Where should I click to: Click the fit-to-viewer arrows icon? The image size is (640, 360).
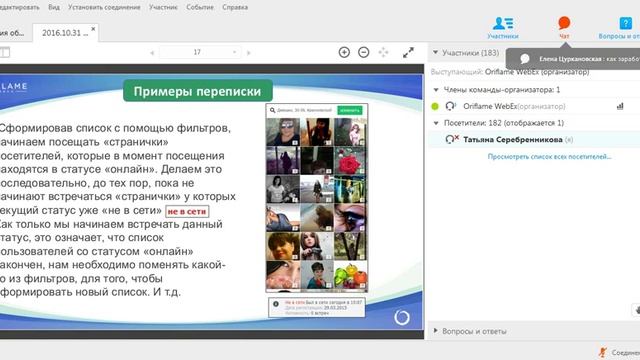[383, 52]
